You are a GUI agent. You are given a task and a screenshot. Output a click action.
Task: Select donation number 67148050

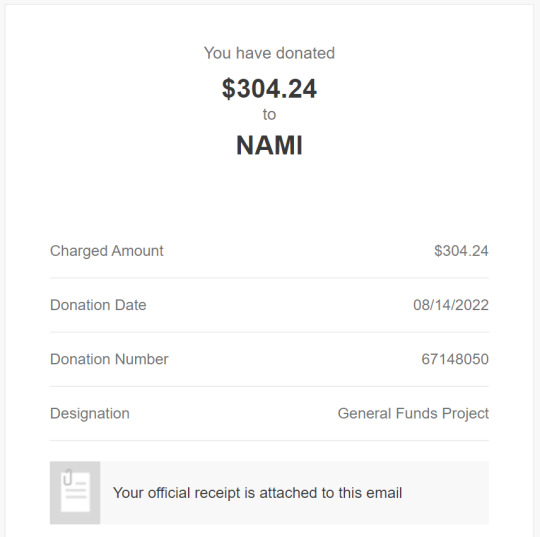pos(455,359)
